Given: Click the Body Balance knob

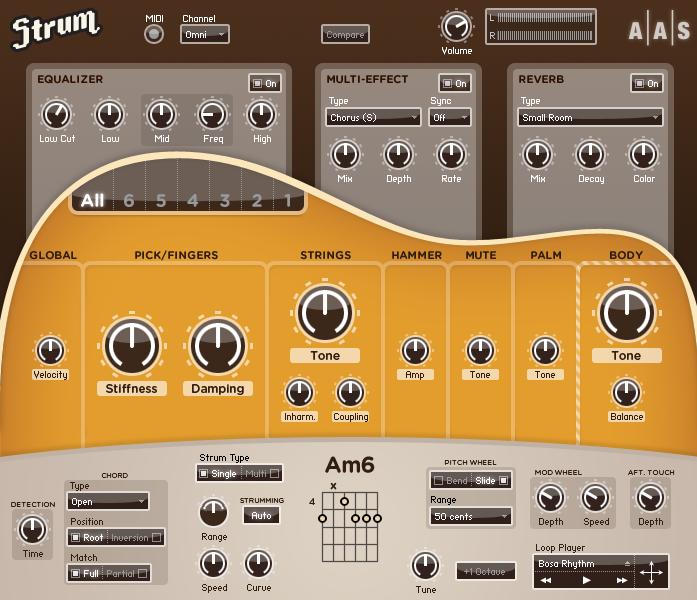Looking at the screenshot, I should [x=626, y=392].
